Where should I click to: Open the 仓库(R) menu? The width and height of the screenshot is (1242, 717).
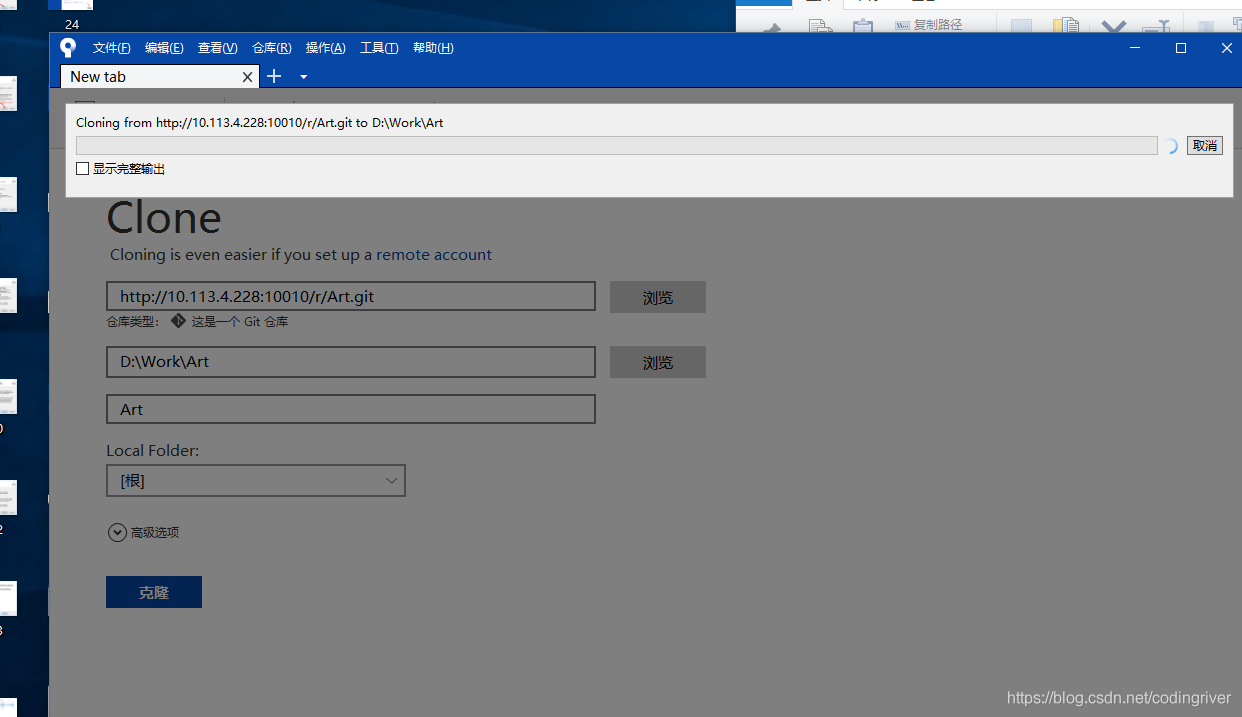[272, 48]
